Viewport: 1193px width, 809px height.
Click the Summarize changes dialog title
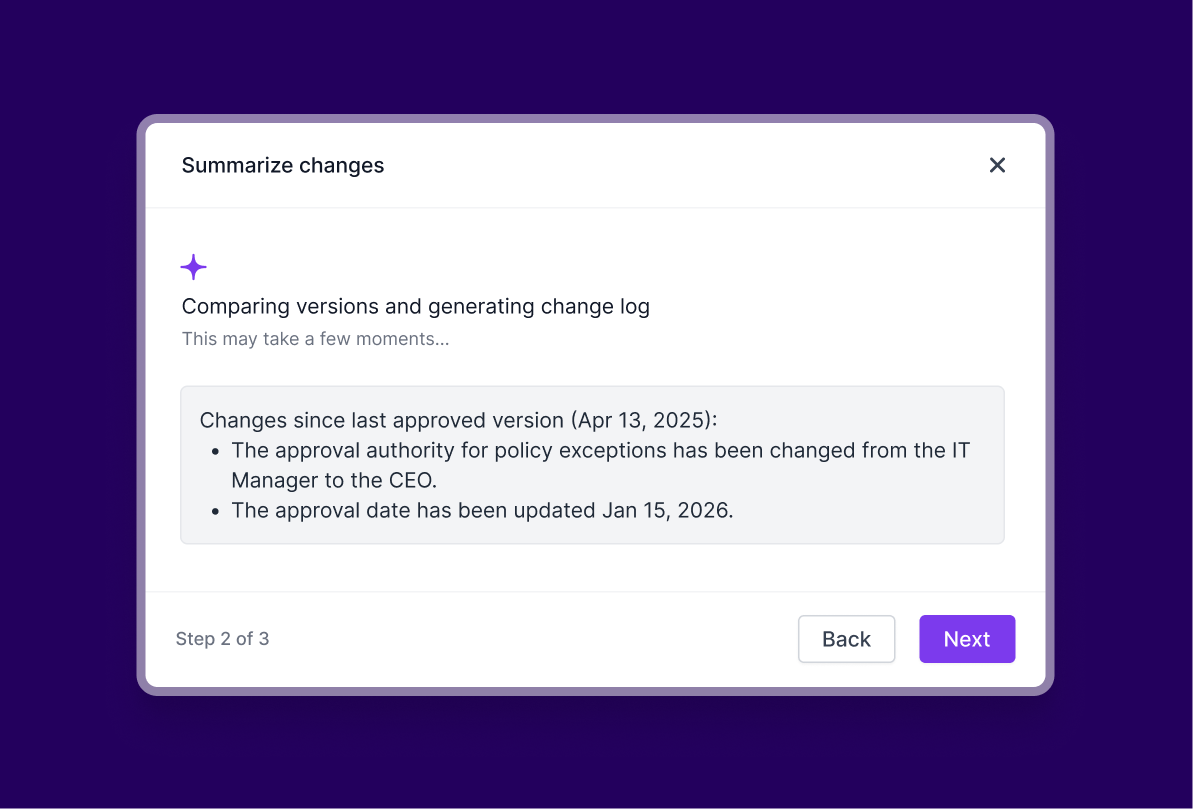click(283, 165)
